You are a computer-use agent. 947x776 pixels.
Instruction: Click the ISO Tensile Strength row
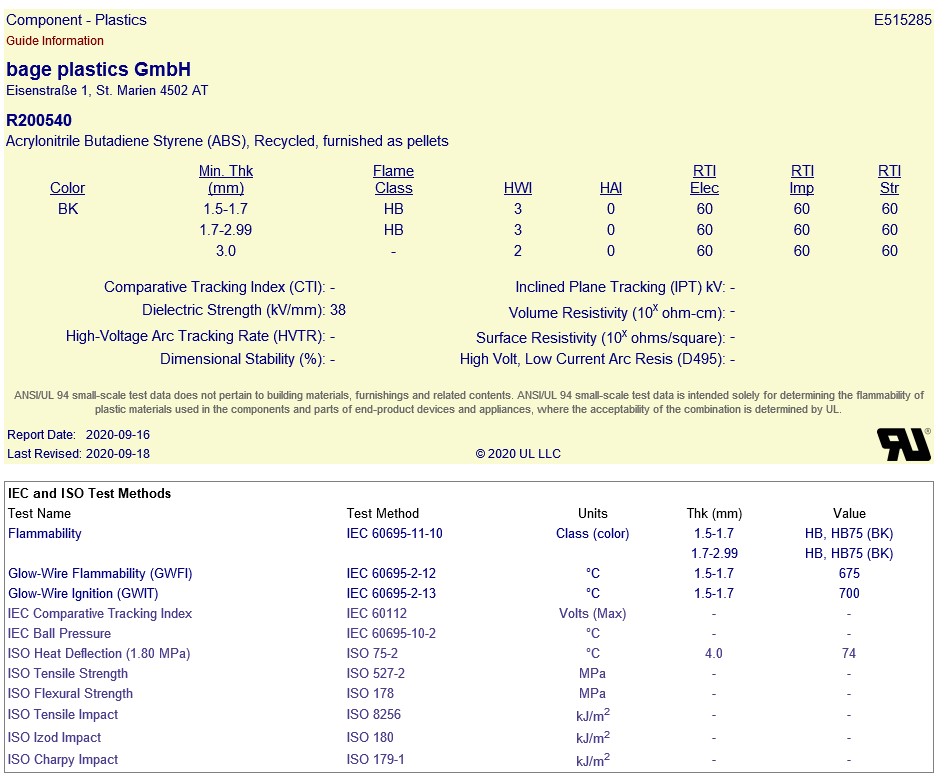click(469, 673)
